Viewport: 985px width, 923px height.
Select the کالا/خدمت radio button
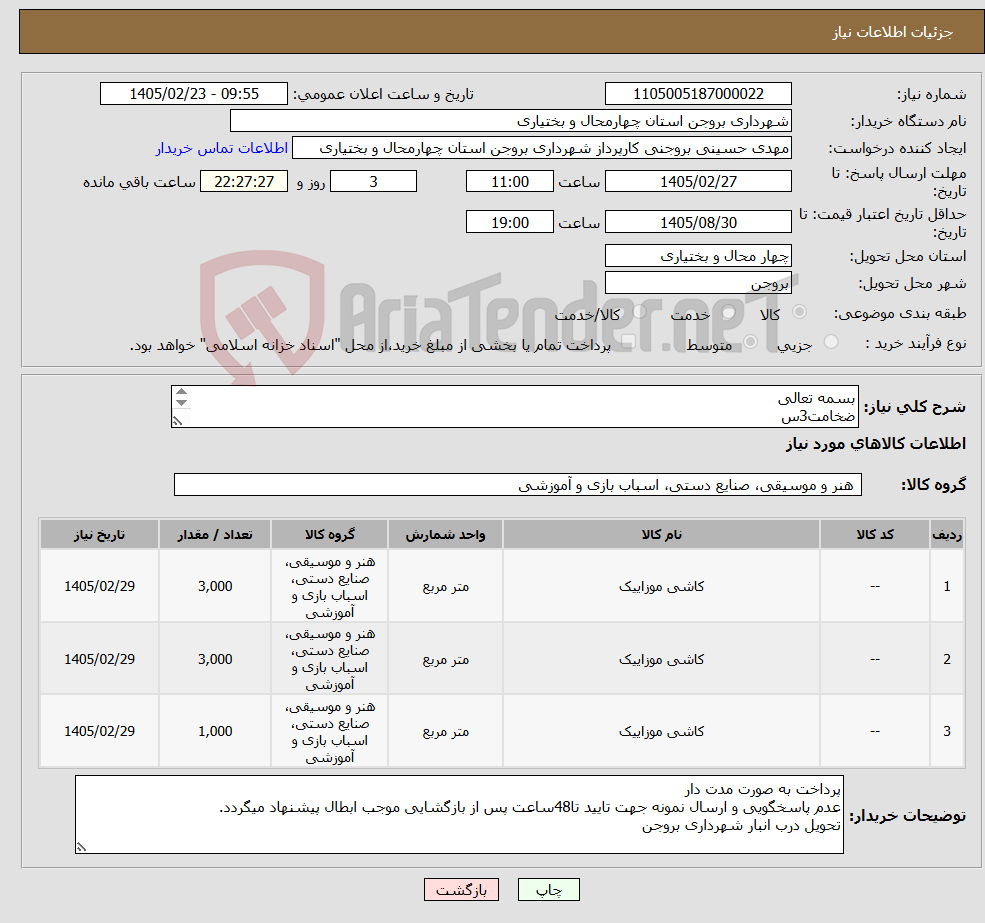tap(639, 312)
